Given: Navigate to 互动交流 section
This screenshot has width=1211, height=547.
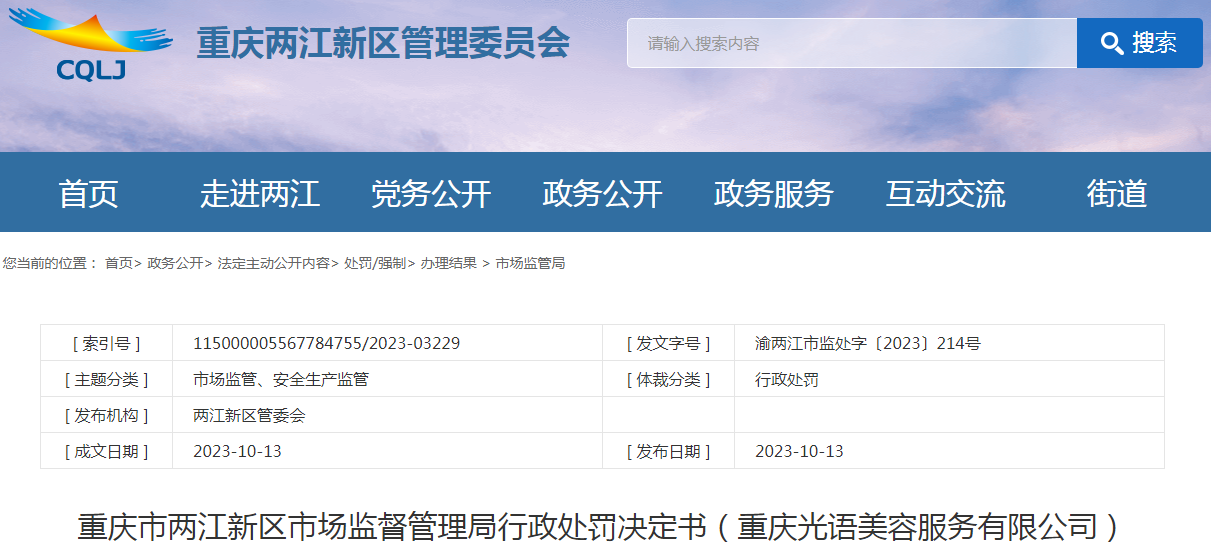Looking at the screenshot, I should (945, 193).
